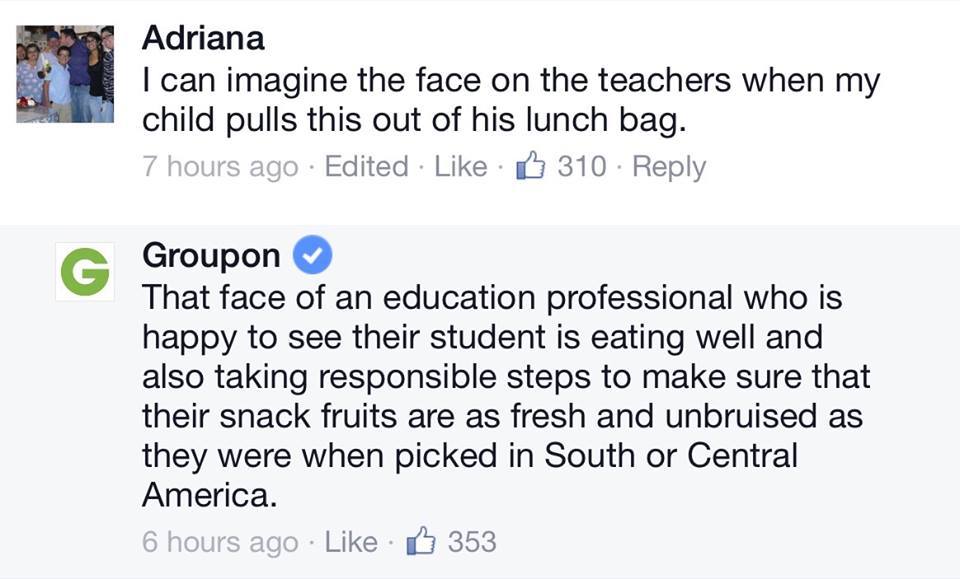View edit history via Edited link
This screenshot has width=960, height=579.
pyautogui.click(x=366, y=166)
